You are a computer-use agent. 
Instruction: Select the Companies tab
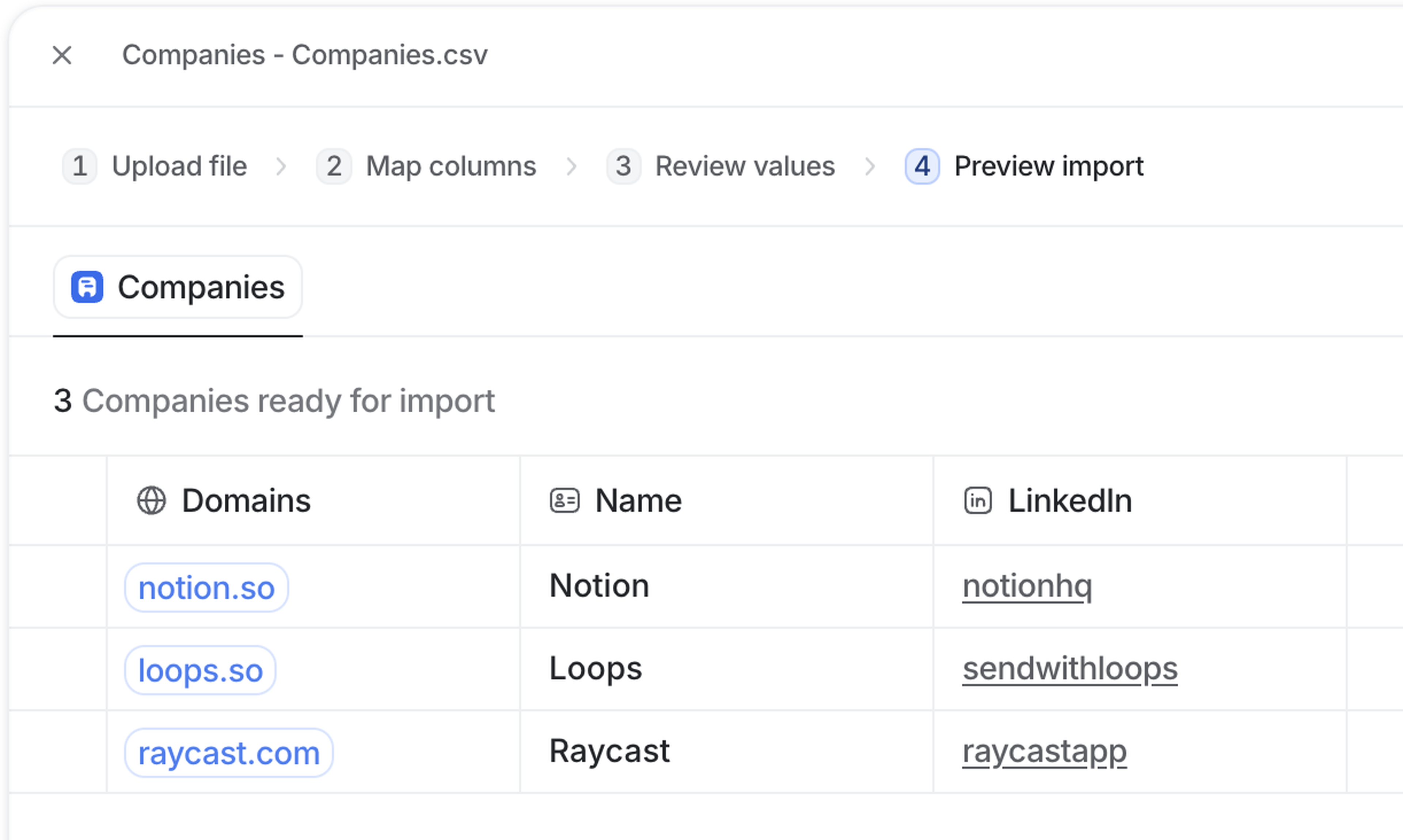click(178, 287)
